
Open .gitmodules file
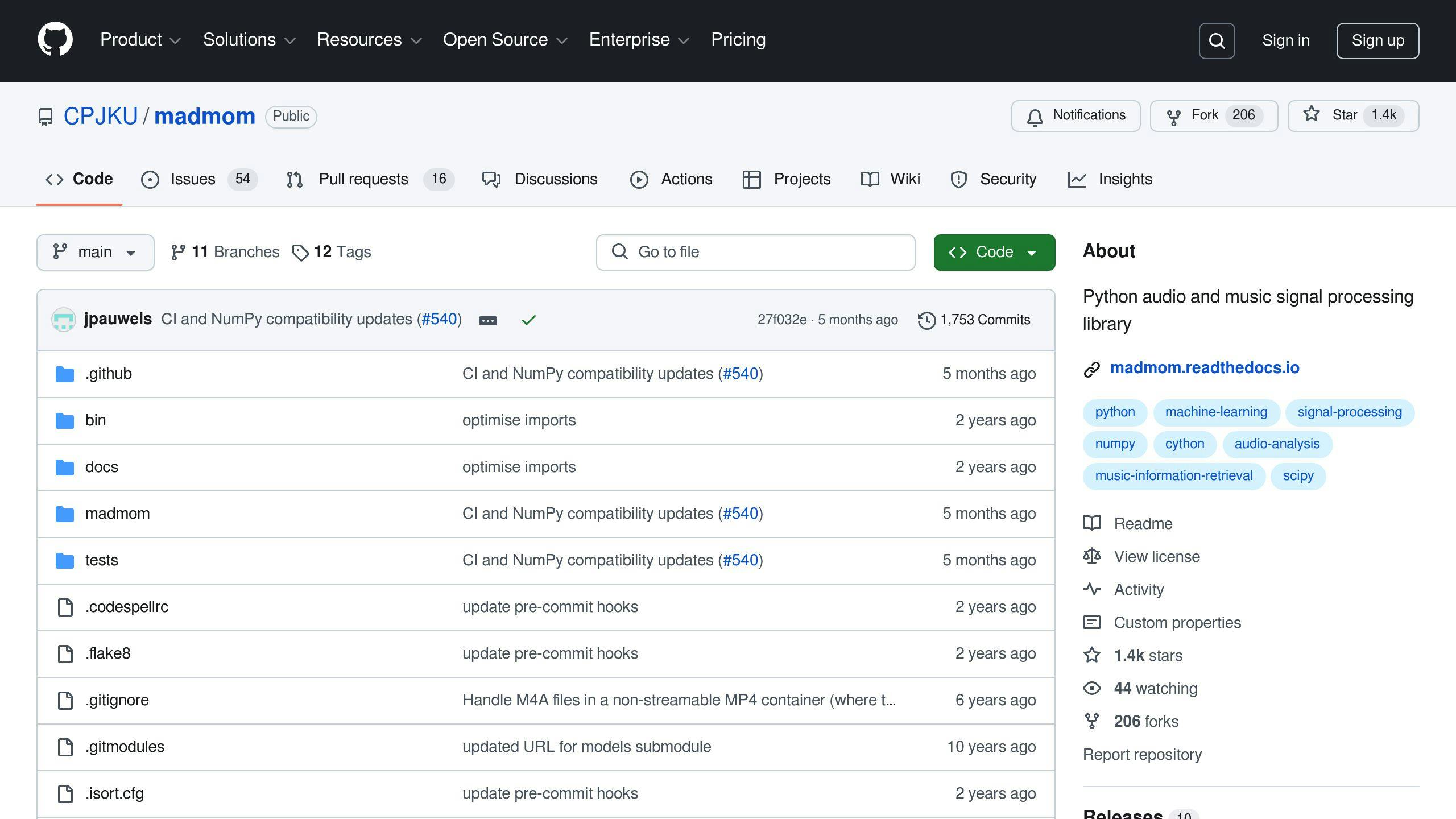pyautogui.click(x=125, y=747)
